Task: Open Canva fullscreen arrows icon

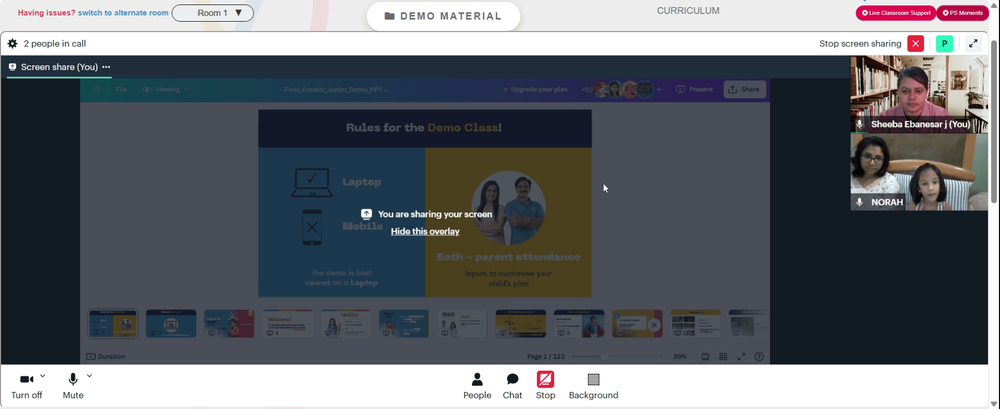Action: tap(741, 357)
